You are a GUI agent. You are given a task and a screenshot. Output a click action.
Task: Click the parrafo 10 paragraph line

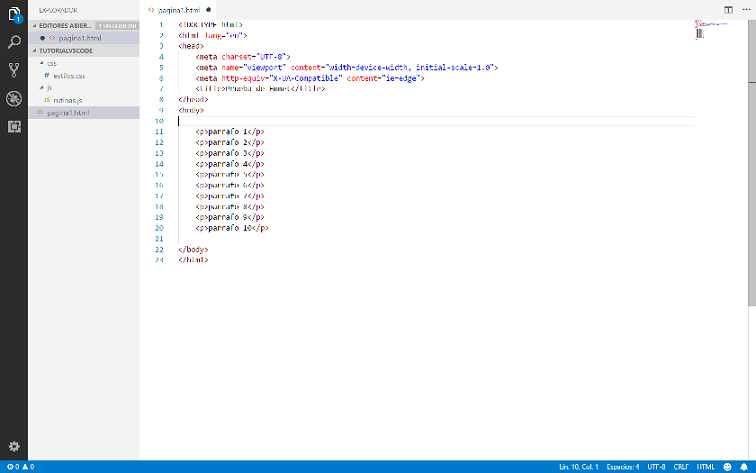coord(232,228)
